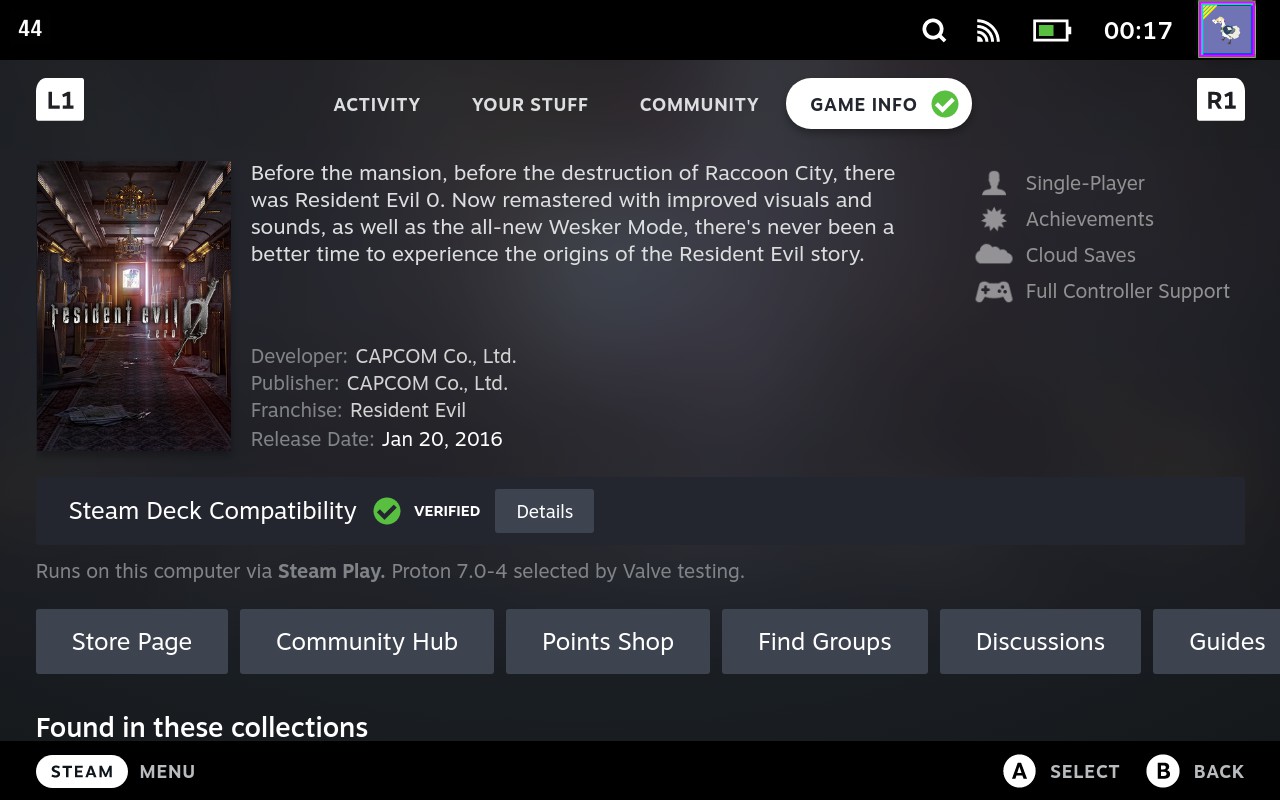Open Discussions
Image resolution: width=1280 pixels, height=800 pixels.
pyautogui.click(x=1040, y=641)
